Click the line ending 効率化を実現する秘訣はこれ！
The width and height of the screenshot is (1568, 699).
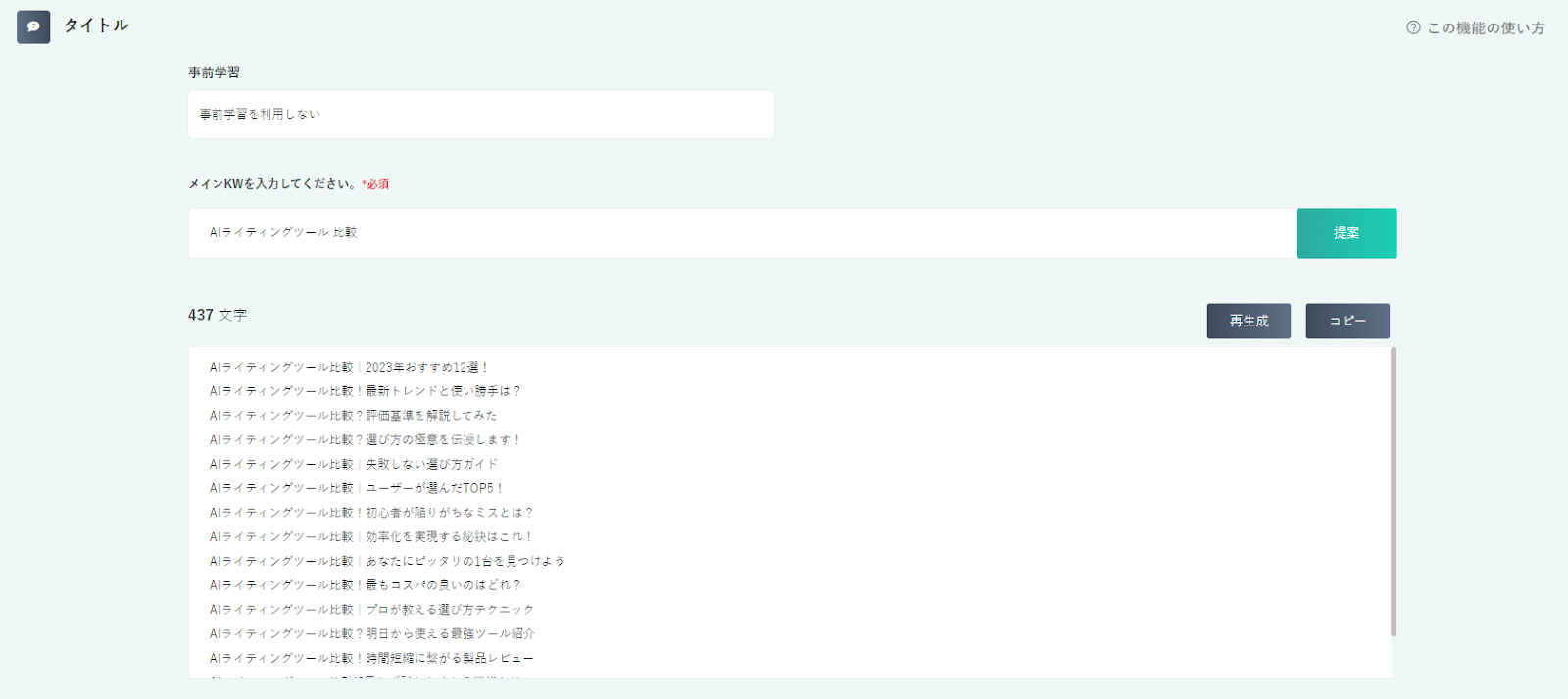click(x=371, y=536)
